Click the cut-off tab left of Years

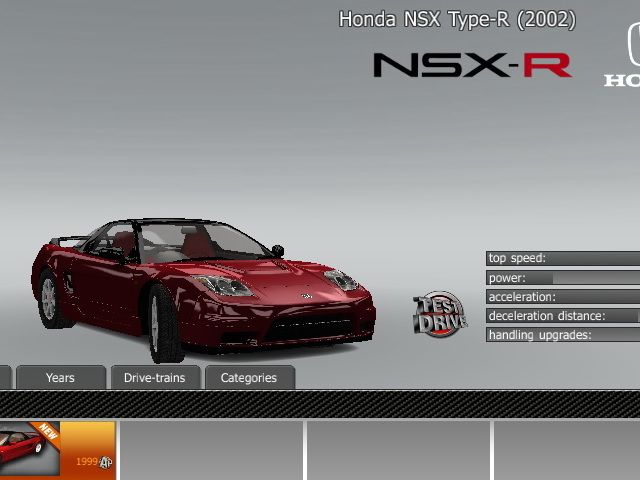click(4, 378)
